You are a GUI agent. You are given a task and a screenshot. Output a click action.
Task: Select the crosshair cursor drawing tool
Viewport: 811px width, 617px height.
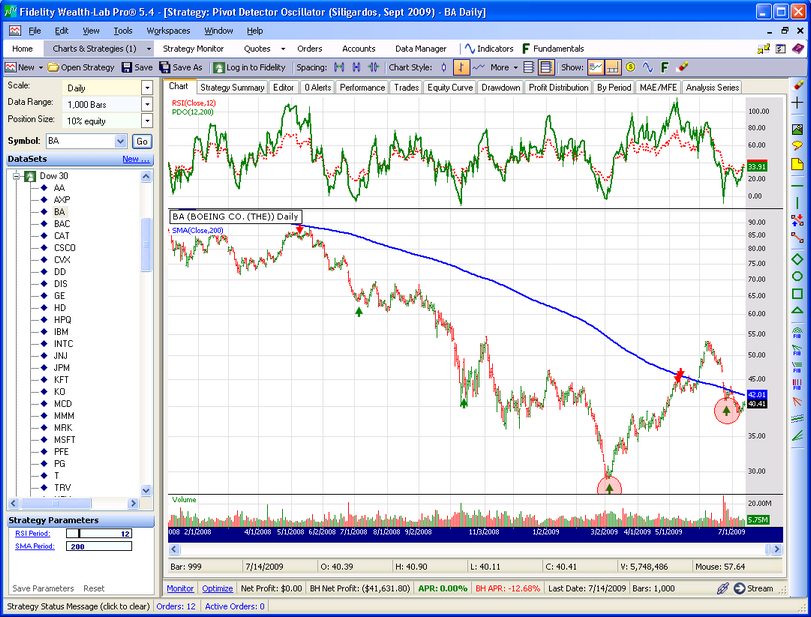(797, 103)
